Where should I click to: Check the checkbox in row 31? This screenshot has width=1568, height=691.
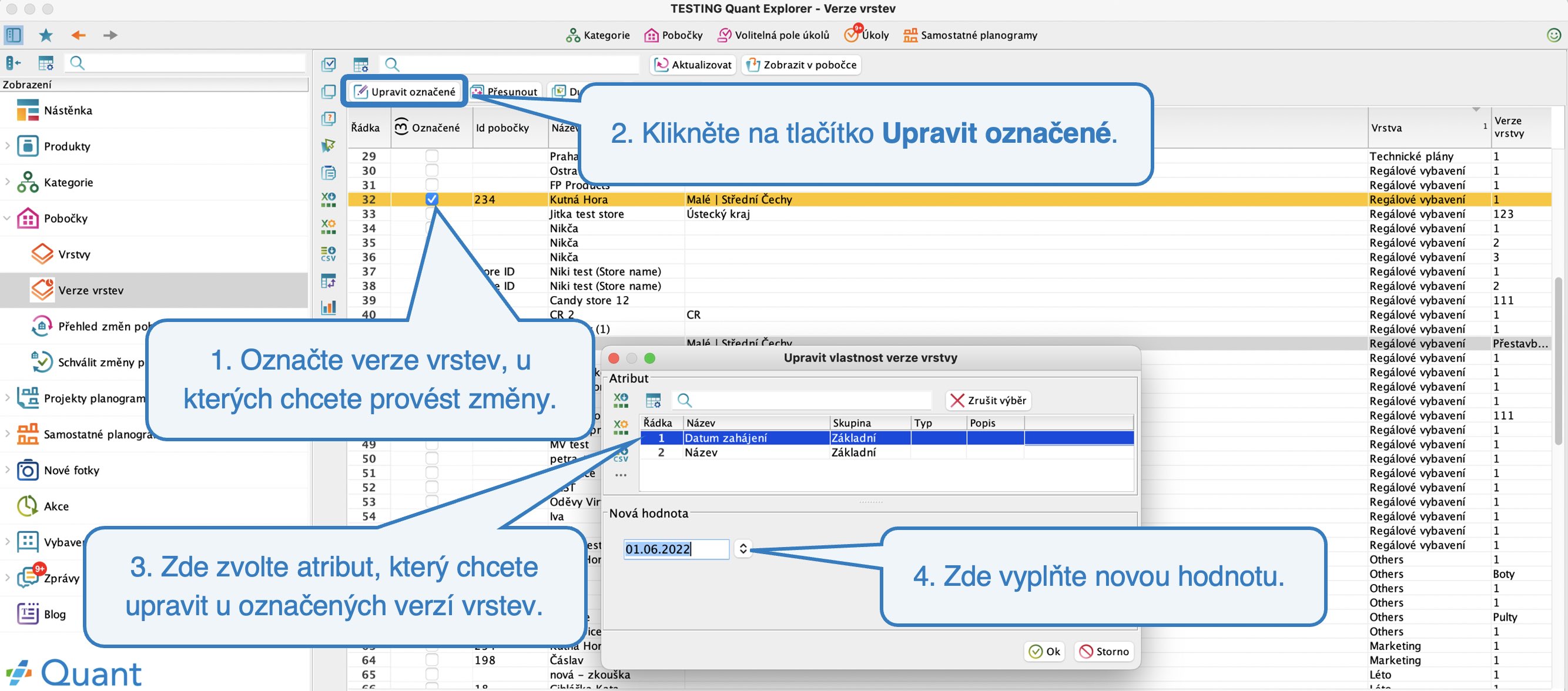click(431, 185)
